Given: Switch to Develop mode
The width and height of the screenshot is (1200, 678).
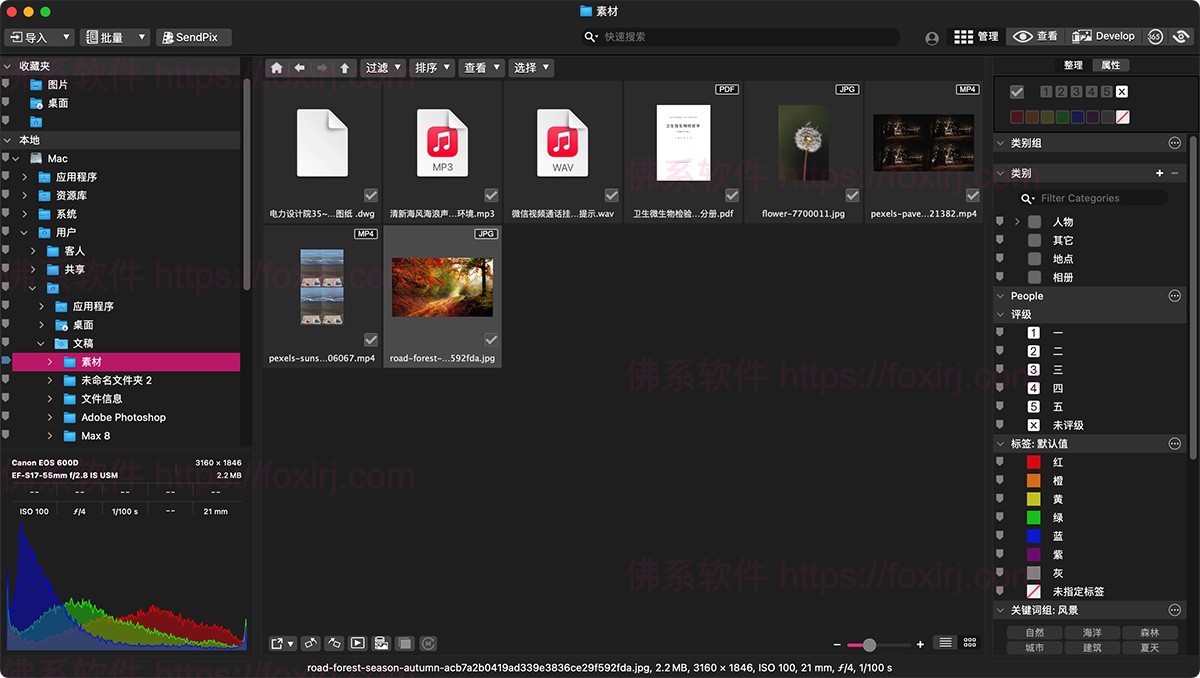Looking at the screenshot, I should [x=1104, y=36].
